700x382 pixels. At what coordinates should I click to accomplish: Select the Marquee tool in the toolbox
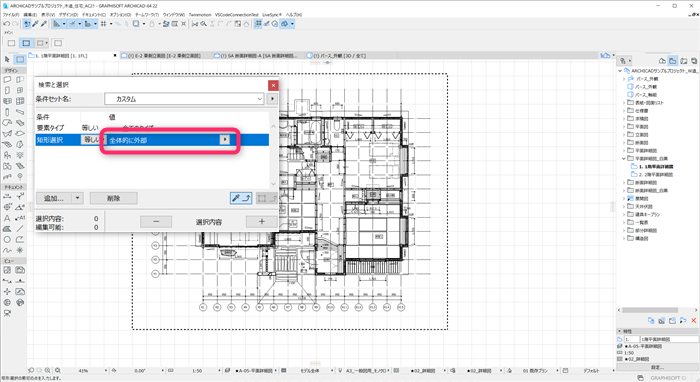[20, 59]
